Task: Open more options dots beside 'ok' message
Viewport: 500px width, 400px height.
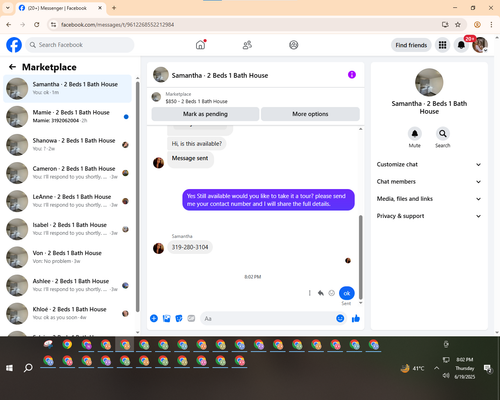Action: click(310, 293)
